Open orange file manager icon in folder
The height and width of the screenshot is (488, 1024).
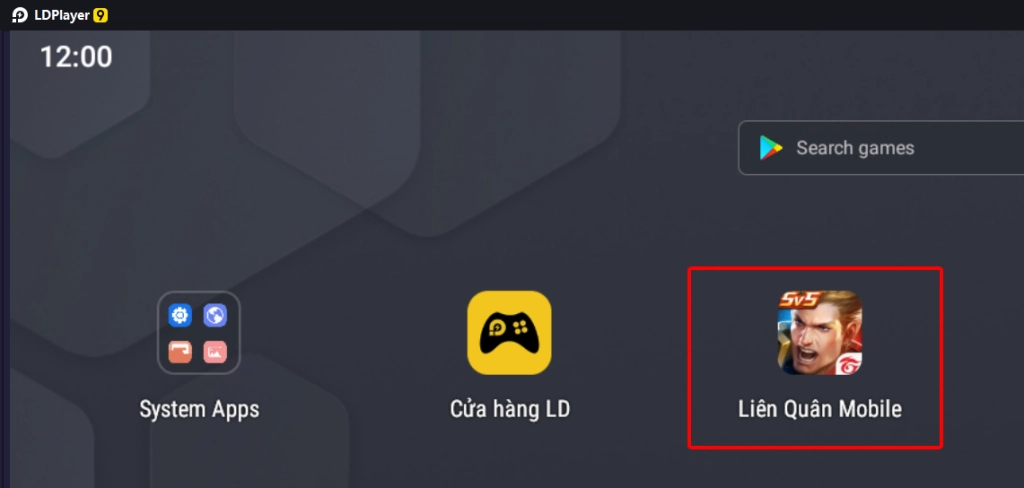point(180,351)
